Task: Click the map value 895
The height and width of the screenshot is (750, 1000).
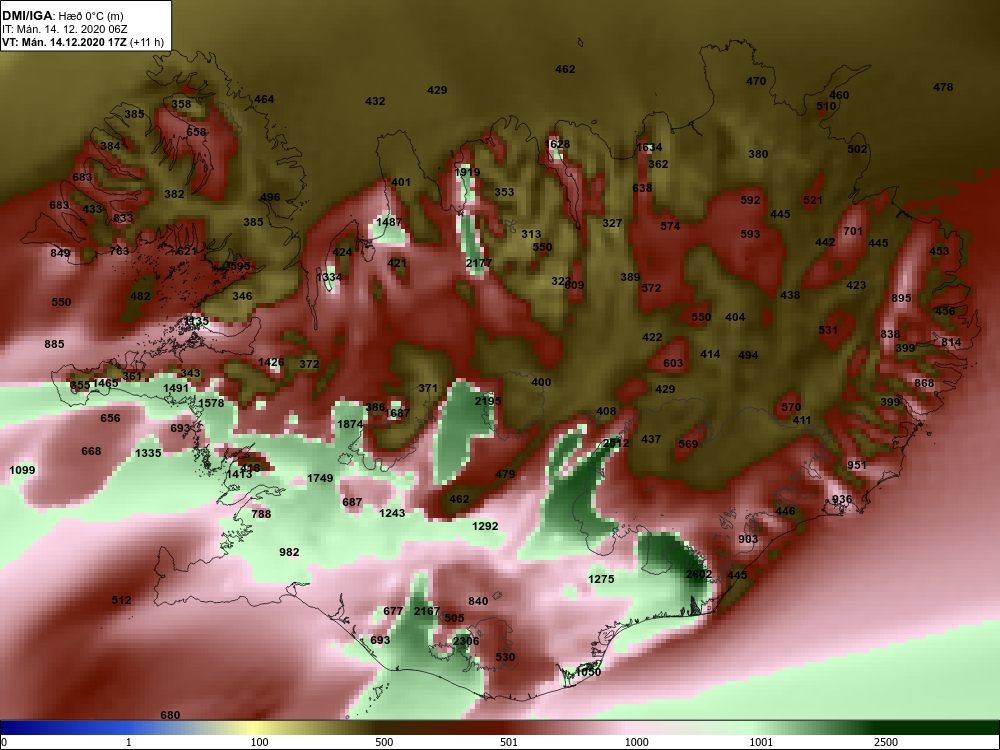Action: tap(902, 298)
